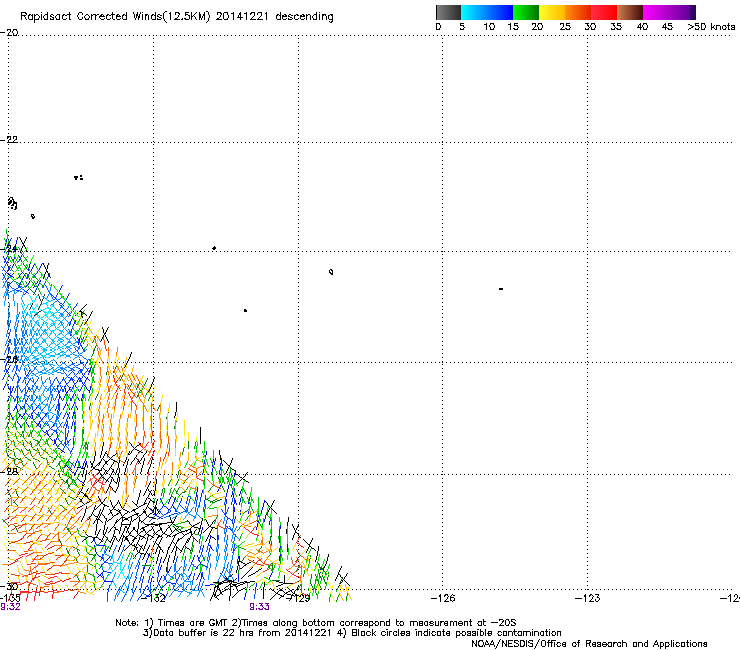Click the island marker just east of -129
This screenshot has height=650, width=740.
click(x=331, y=272)
